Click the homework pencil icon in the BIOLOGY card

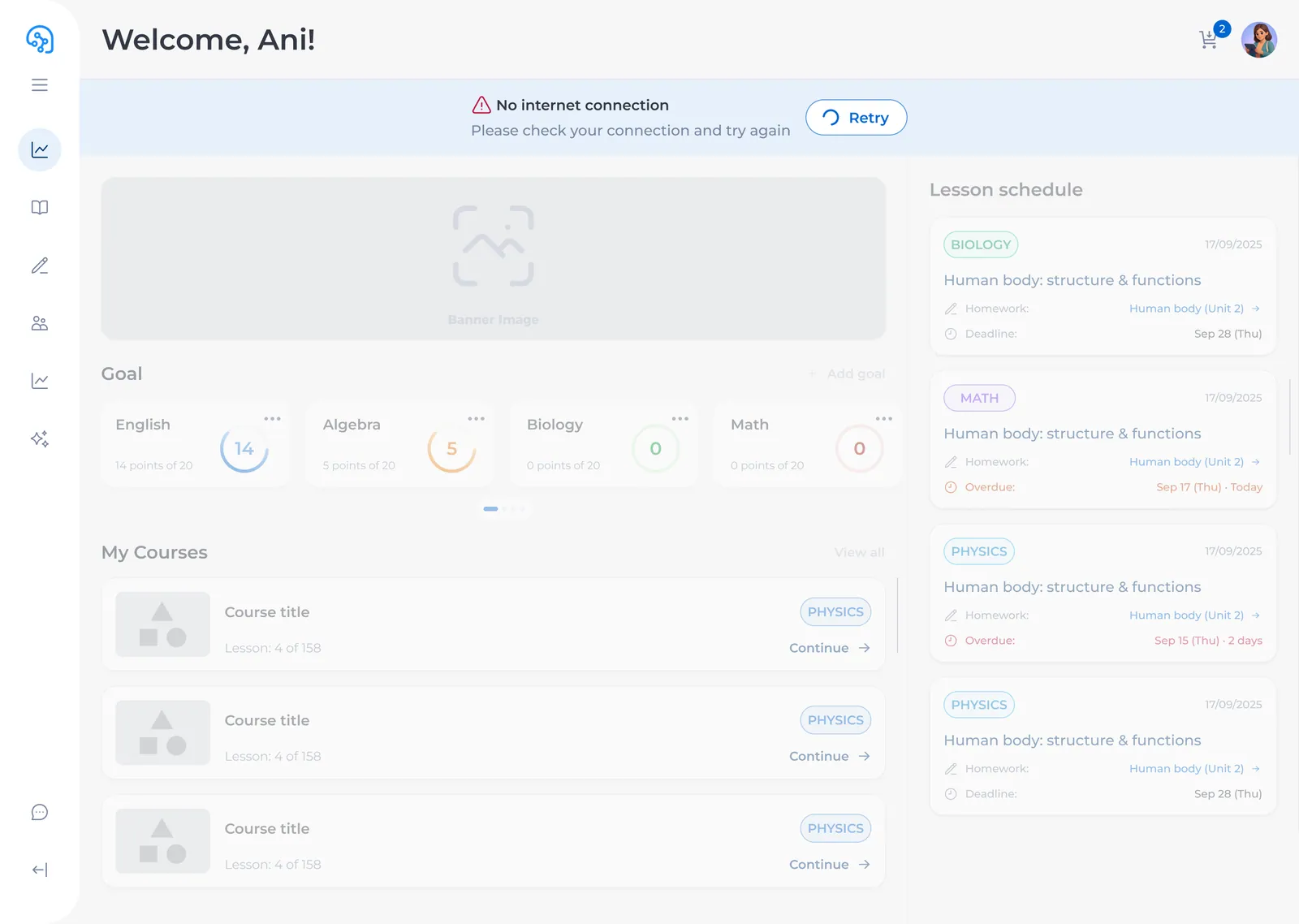(x=951, y=309)
